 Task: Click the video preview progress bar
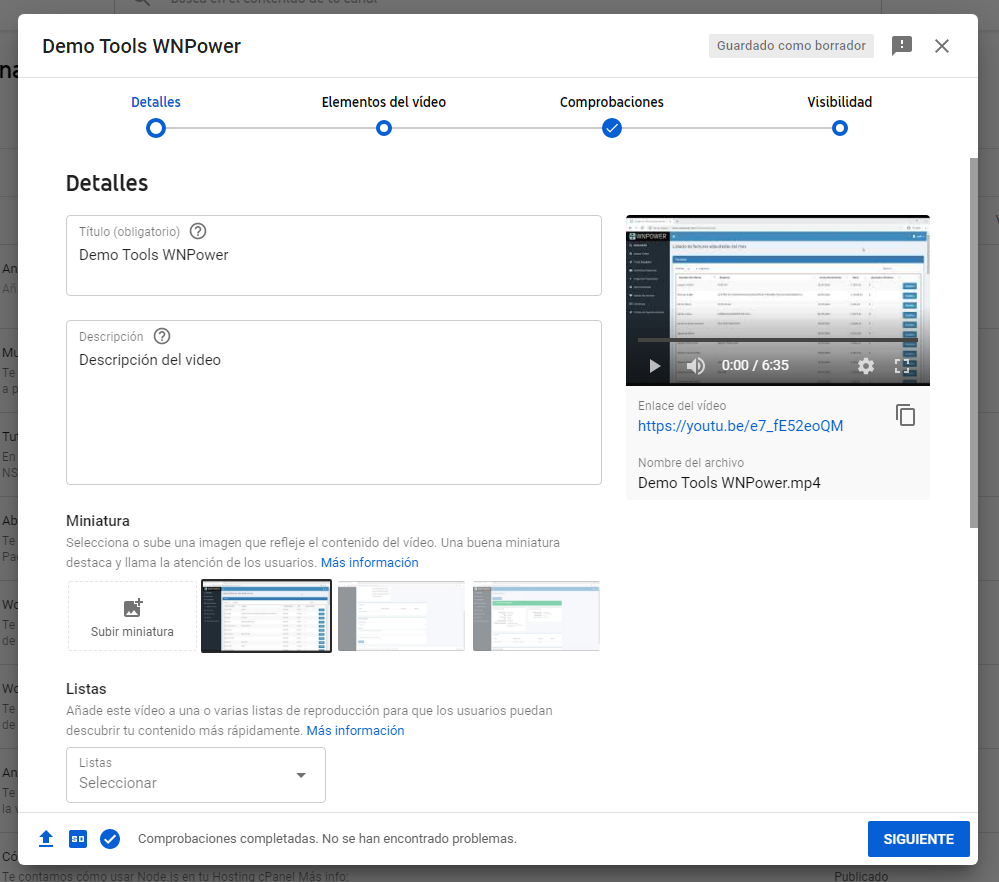pyautogui.click(x=777, y=340)
